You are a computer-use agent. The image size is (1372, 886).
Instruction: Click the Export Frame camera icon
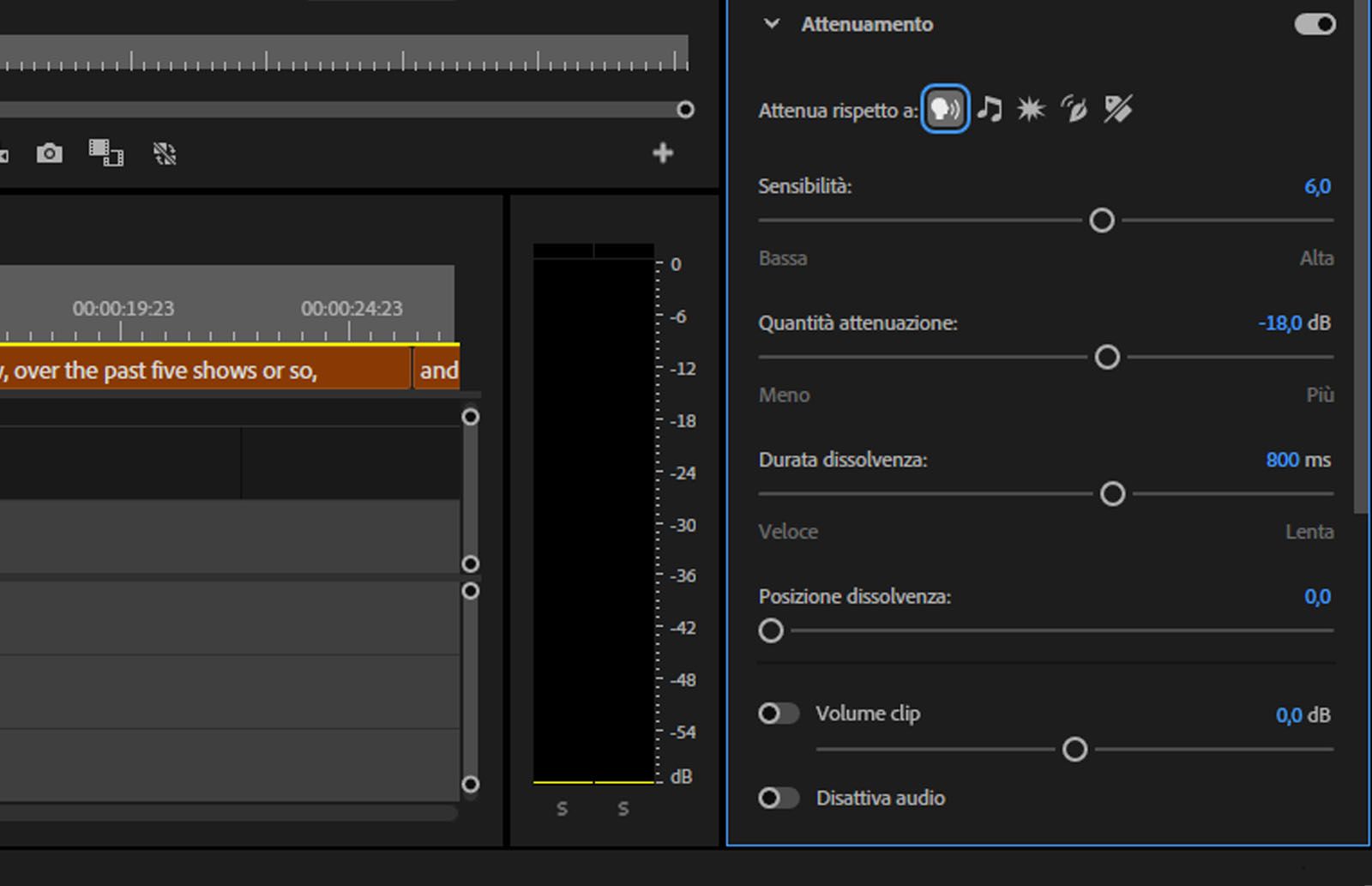click(49, 154)
